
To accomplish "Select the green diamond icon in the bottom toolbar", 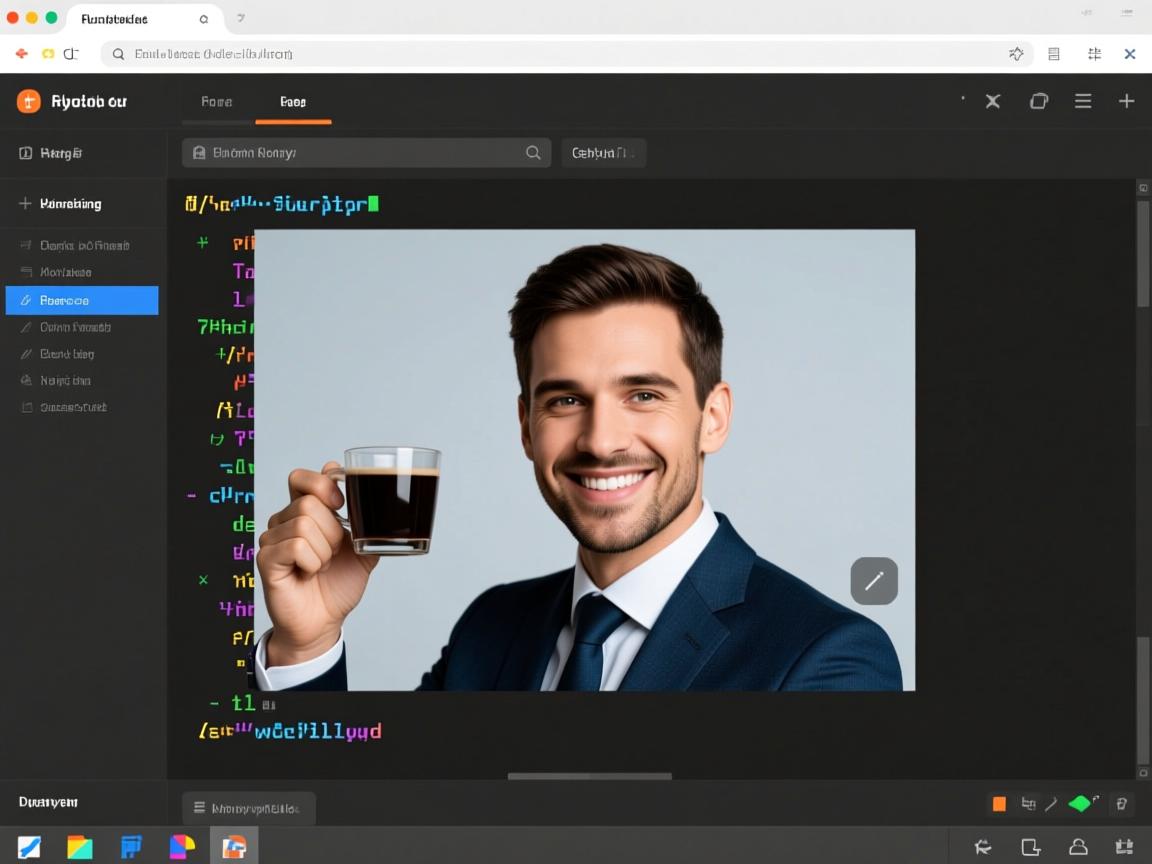I will pyautogui.click(x=1080, y=803).
